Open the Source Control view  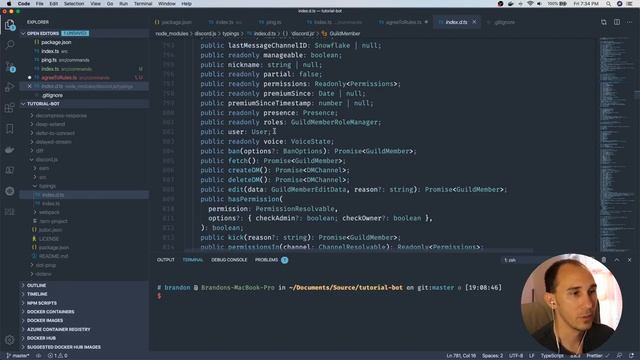click(10, 66)
